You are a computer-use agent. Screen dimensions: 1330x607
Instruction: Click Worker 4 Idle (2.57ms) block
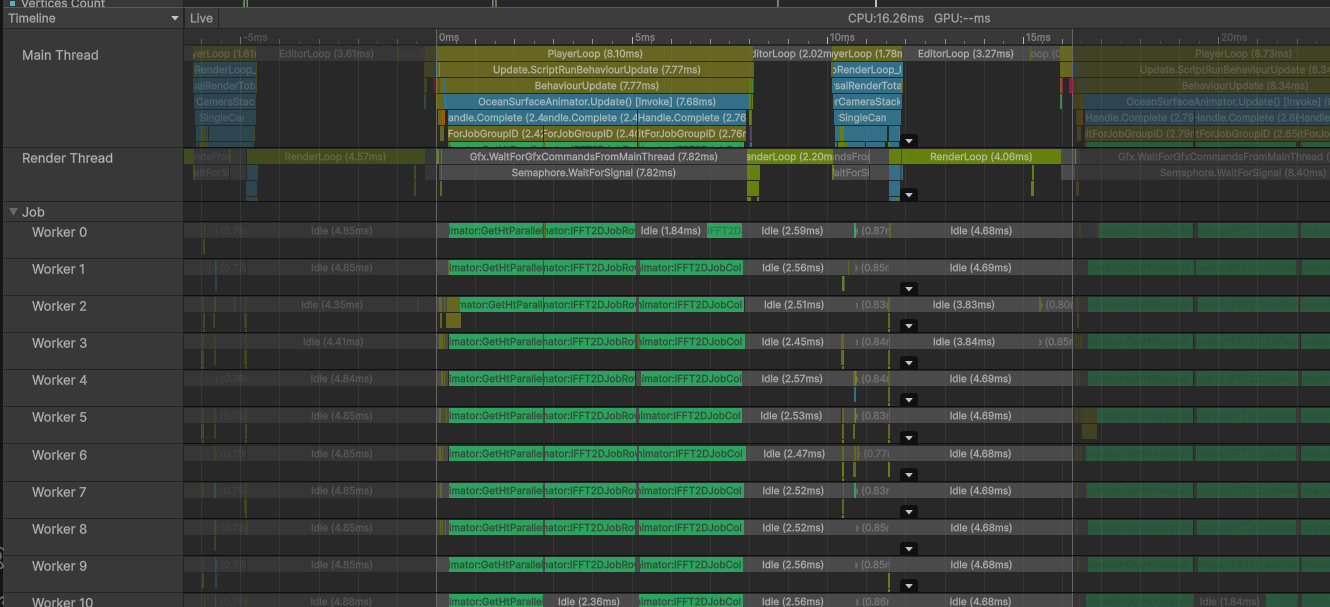tap(792, 379)
